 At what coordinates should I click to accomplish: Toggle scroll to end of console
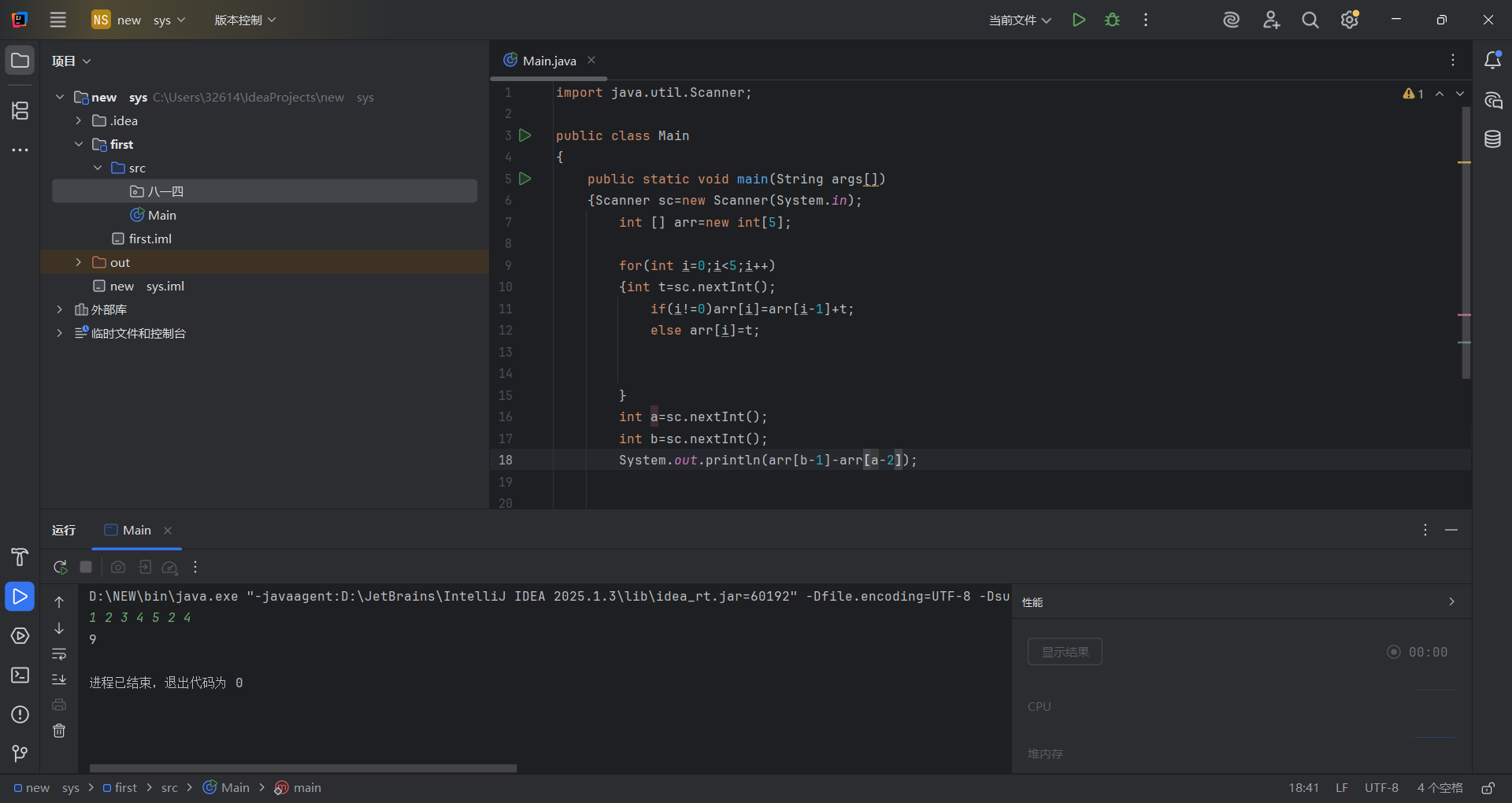(59, 679)
